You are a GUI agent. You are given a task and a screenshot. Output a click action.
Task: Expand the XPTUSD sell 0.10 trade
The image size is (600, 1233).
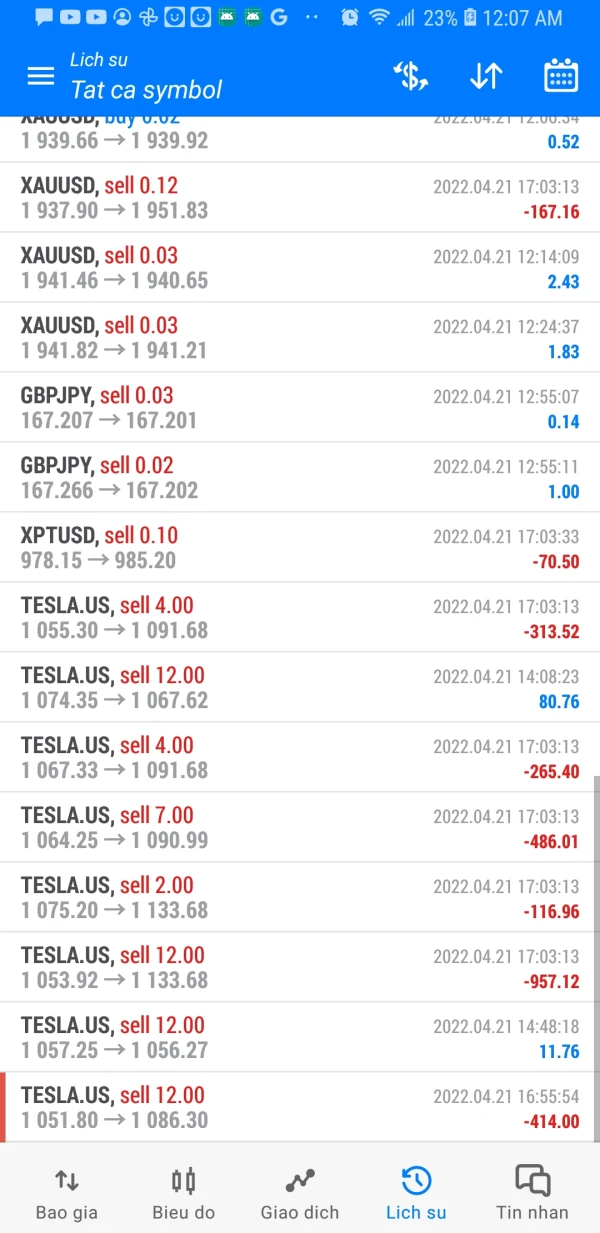click(300, 548)
